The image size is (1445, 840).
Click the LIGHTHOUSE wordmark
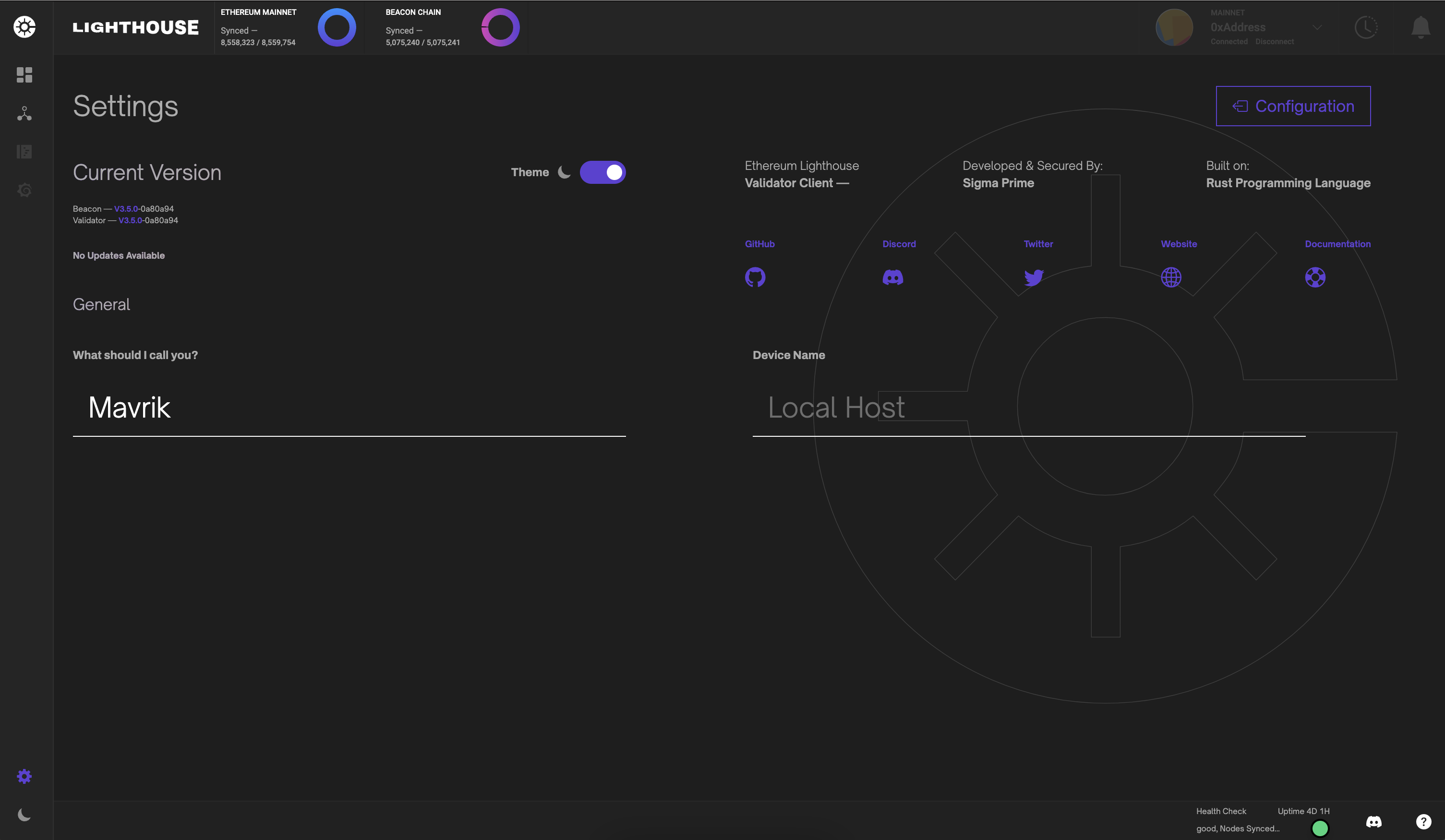(135, 27)
